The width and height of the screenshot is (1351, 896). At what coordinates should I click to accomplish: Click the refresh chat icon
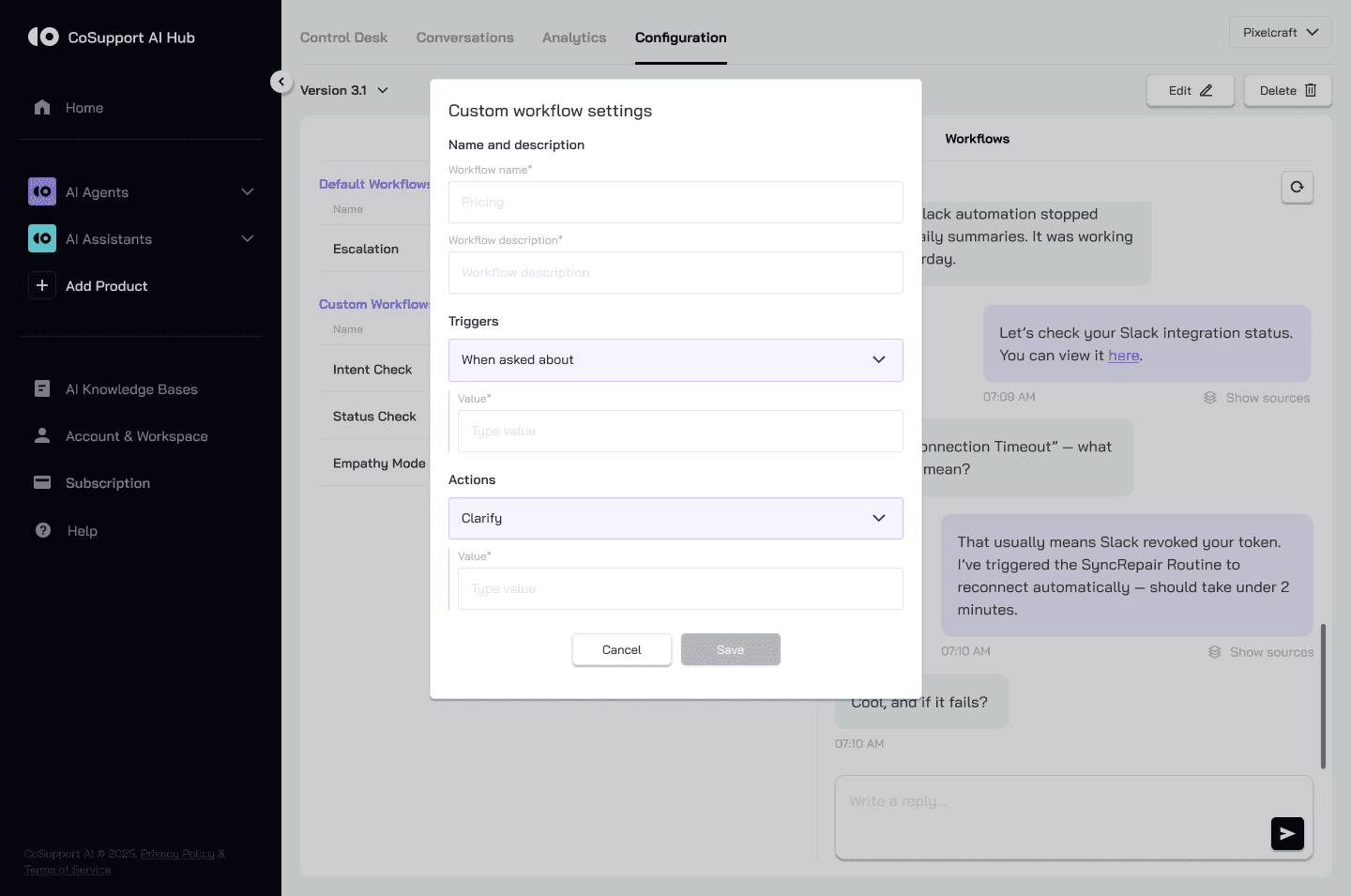1297,187
